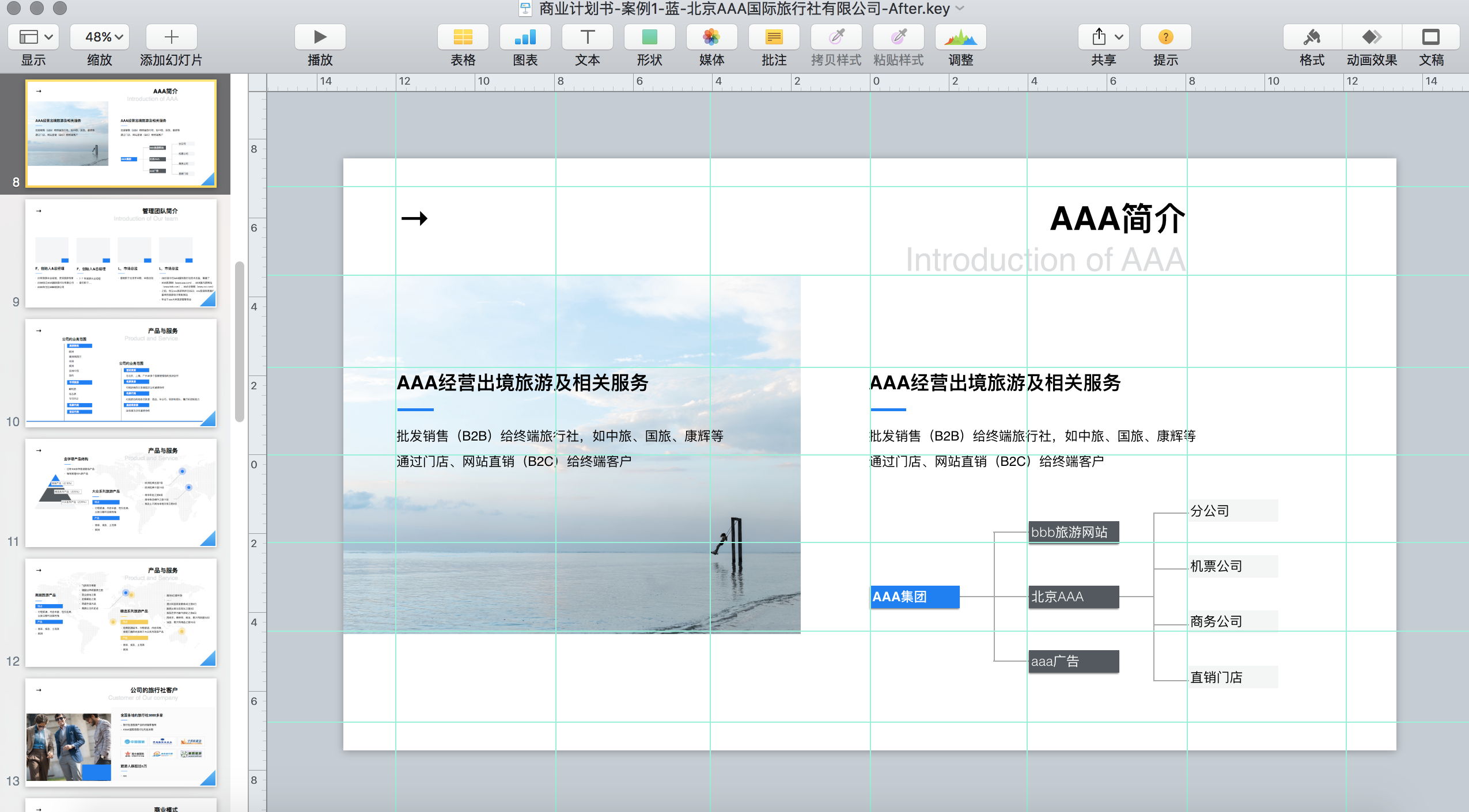
Task: Click the Add Slide plus button
Action: (x=171, y=37)
